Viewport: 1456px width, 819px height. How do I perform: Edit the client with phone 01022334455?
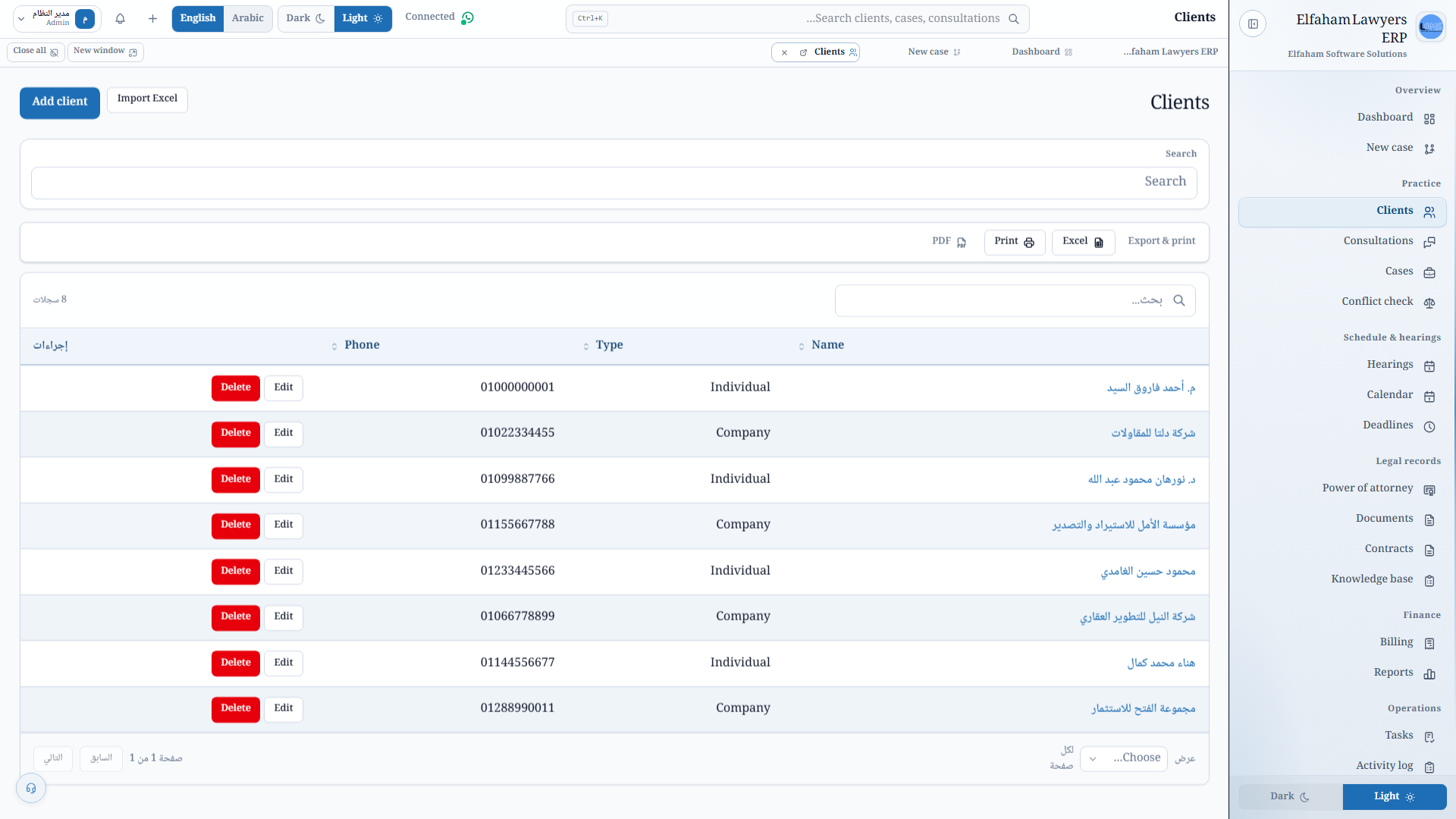tap(284, 434)
